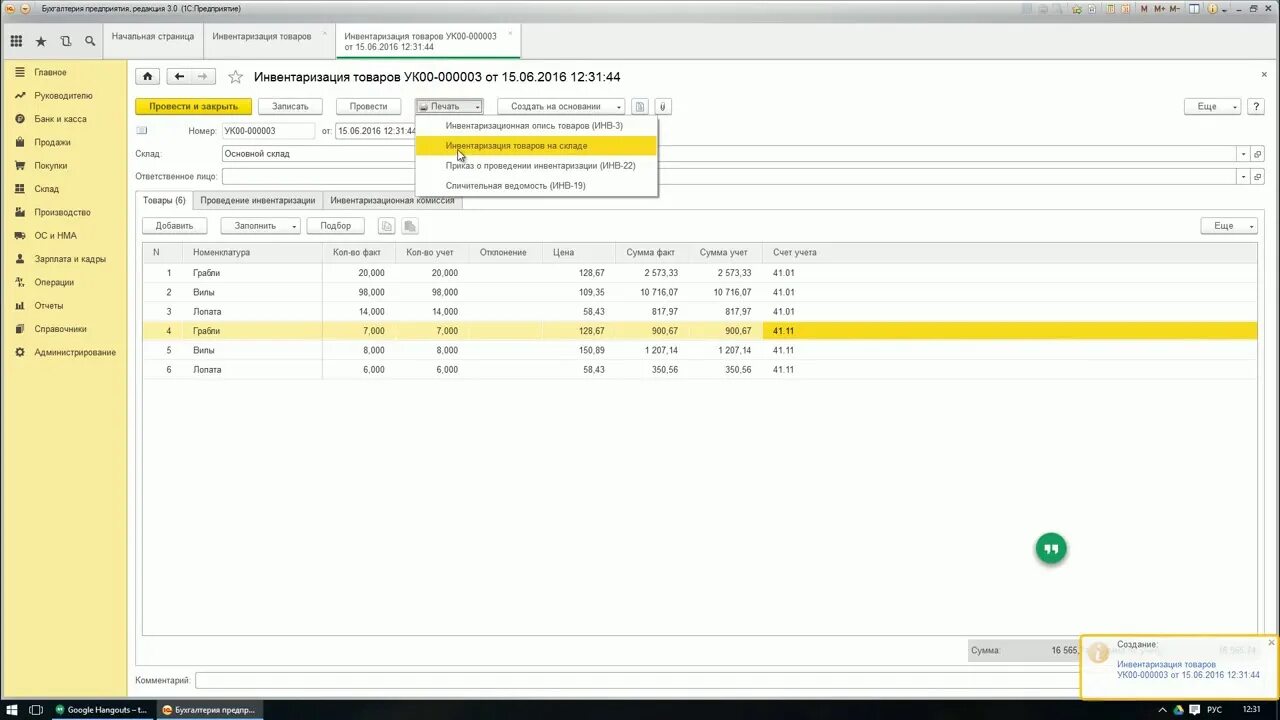Open the table Еще menu dropdown
This screenshot has height=720, width=1280.
click(1229, 226)
